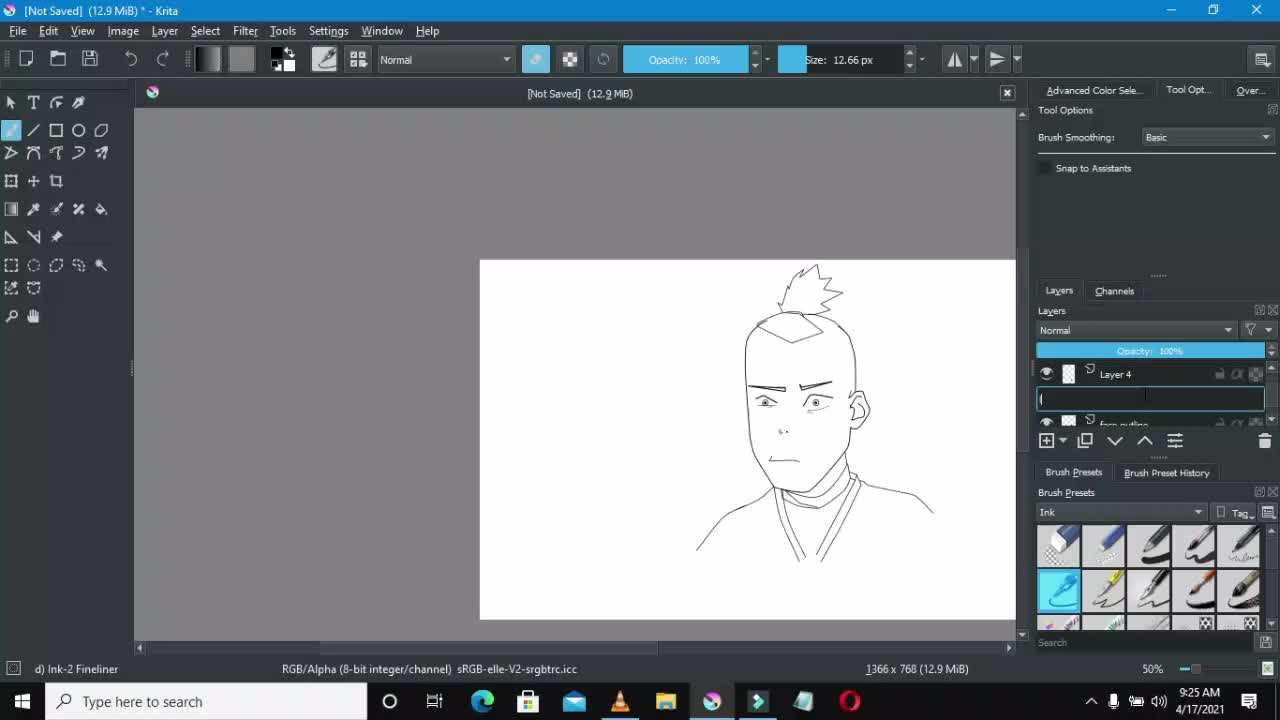Image resolution: width=1280 pixels, height=720 pixels.
Task: Select the Gradient tool
Action: coord(11,209)
